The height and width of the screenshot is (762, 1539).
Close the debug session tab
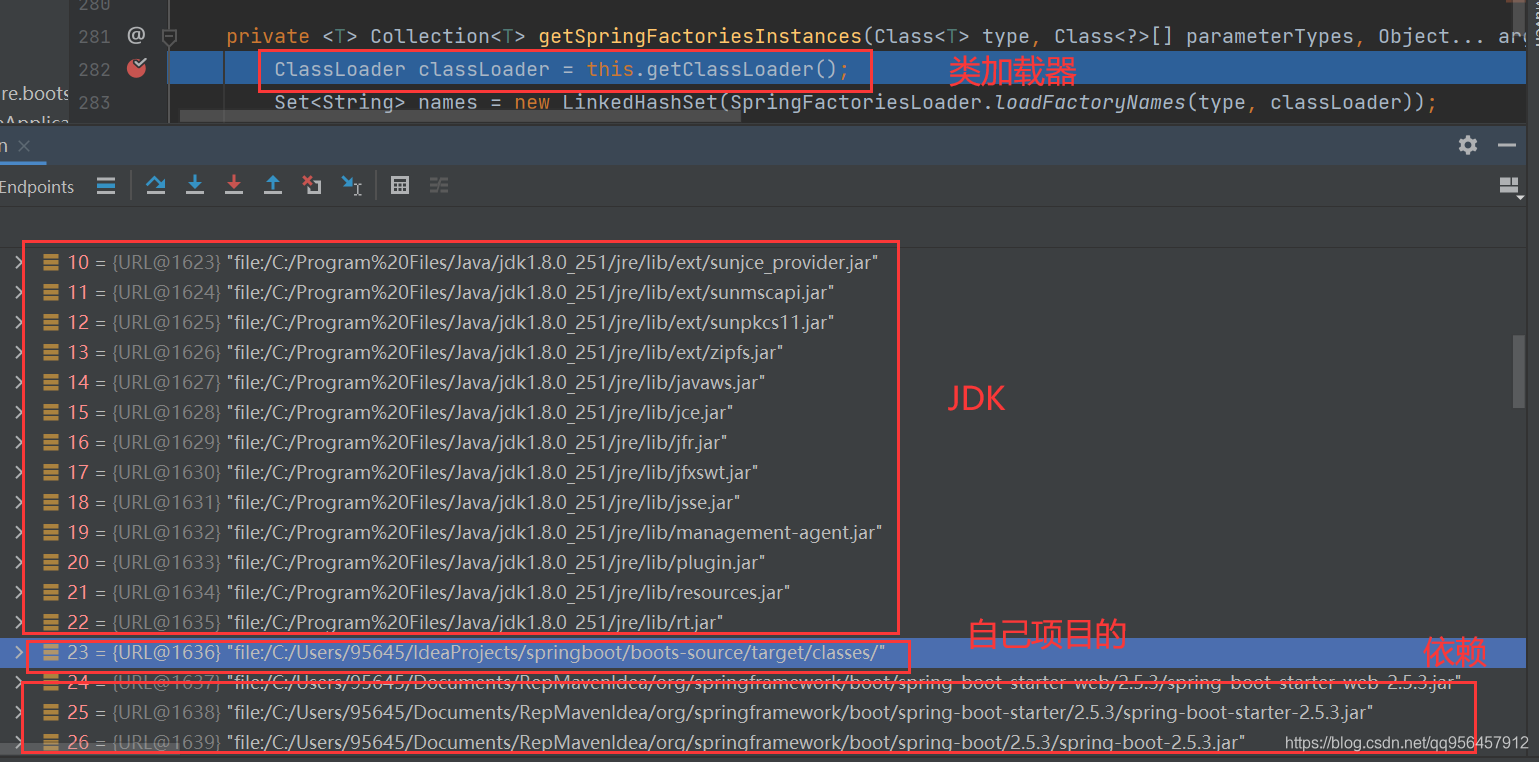coord(24,146)
